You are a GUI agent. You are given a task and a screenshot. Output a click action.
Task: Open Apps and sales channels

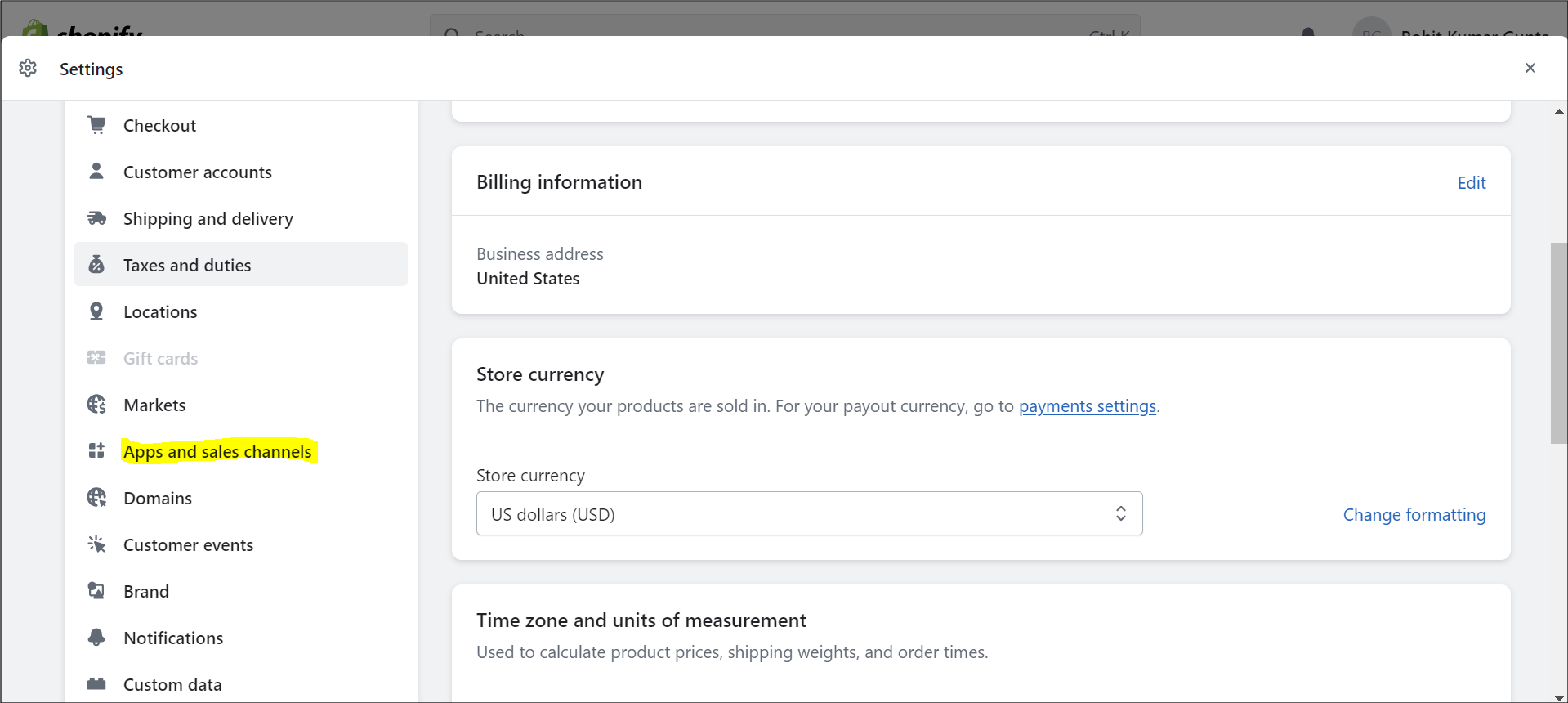241,451
